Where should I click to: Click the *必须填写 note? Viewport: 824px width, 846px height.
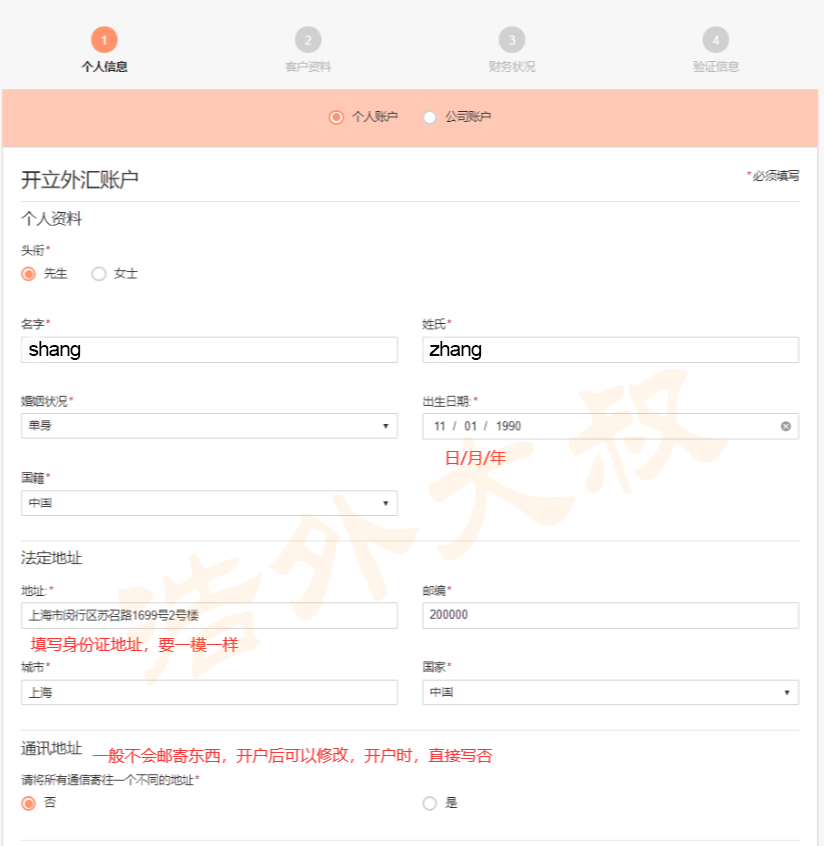(x=773, y=176)
